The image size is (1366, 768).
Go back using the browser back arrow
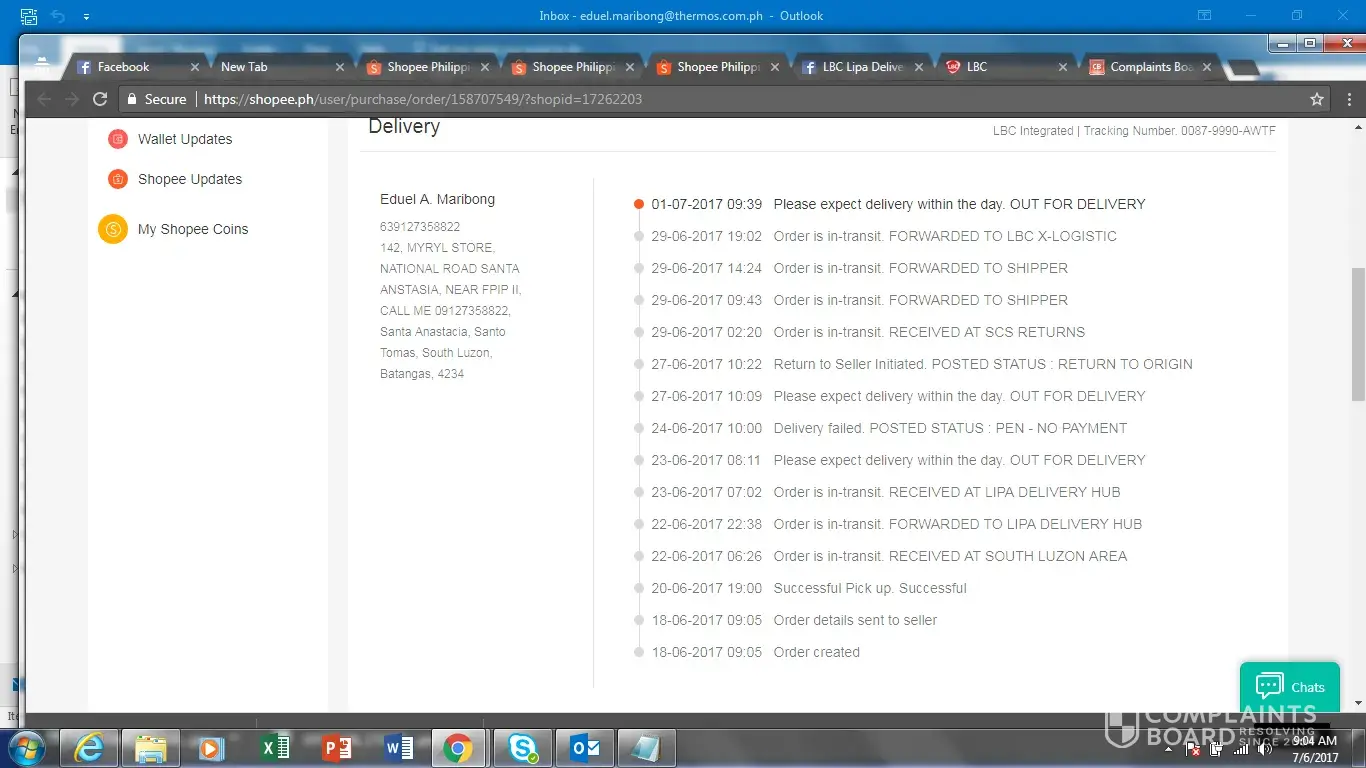pos(44,99)
